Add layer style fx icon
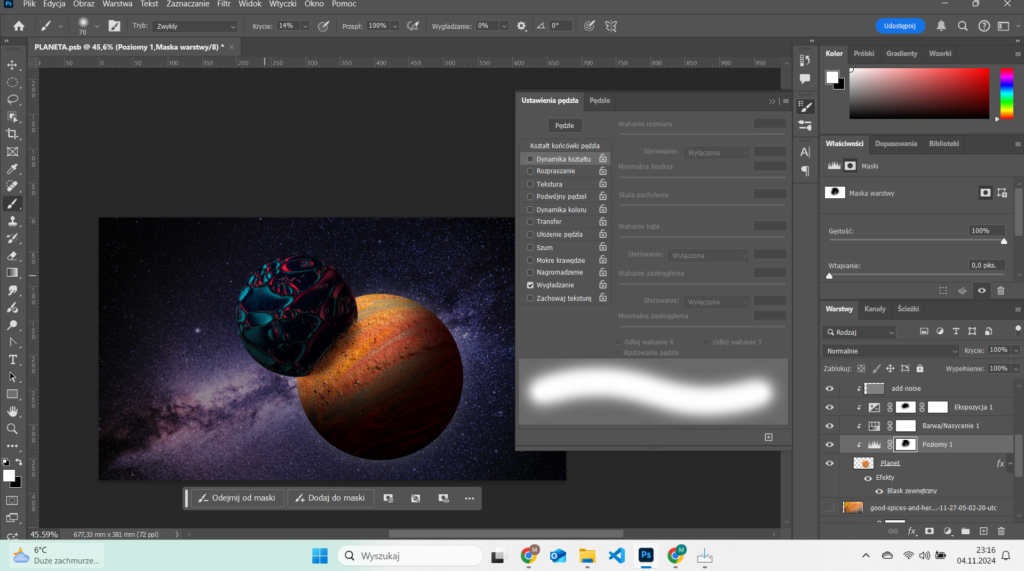Image resolution: width=1024 pixels, height=571 pixels. point(912,531)
